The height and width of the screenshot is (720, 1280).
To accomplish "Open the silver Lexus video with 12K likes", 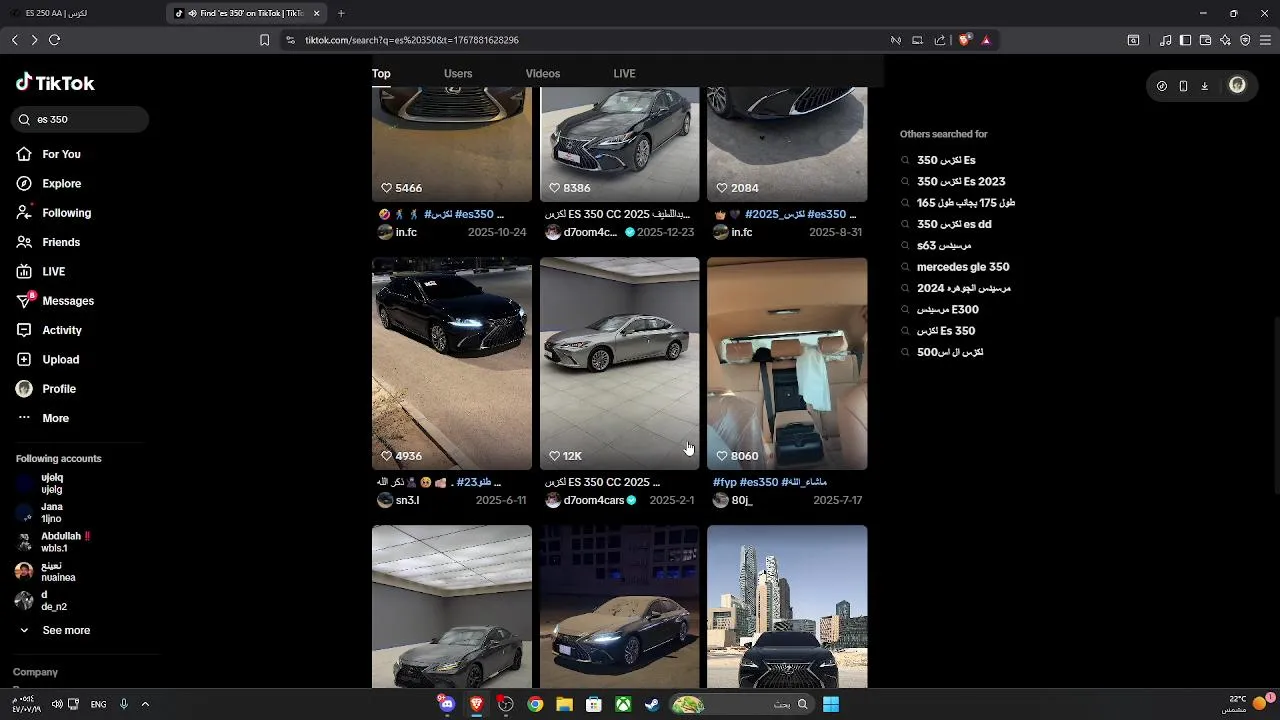I will click(x=620, y=364).
